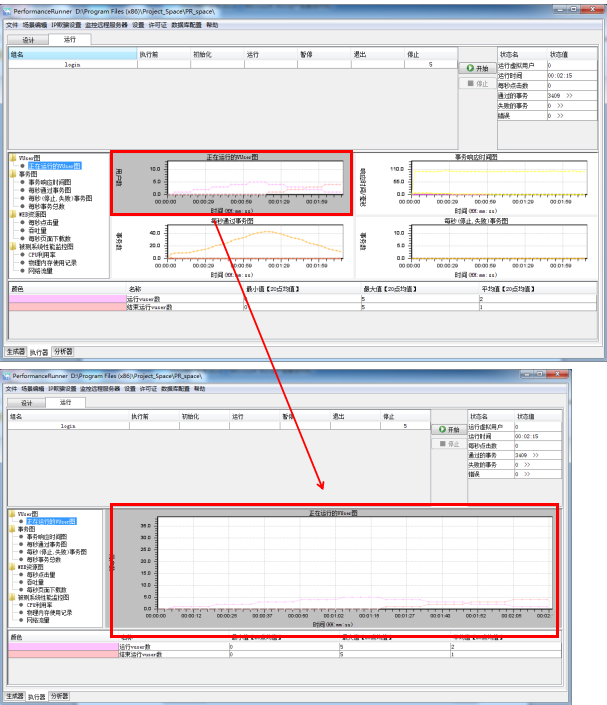Viewport: 607px width, 705px height.
Task: Select 网络流量 in bottom window tree
Action: click(39, 620)
